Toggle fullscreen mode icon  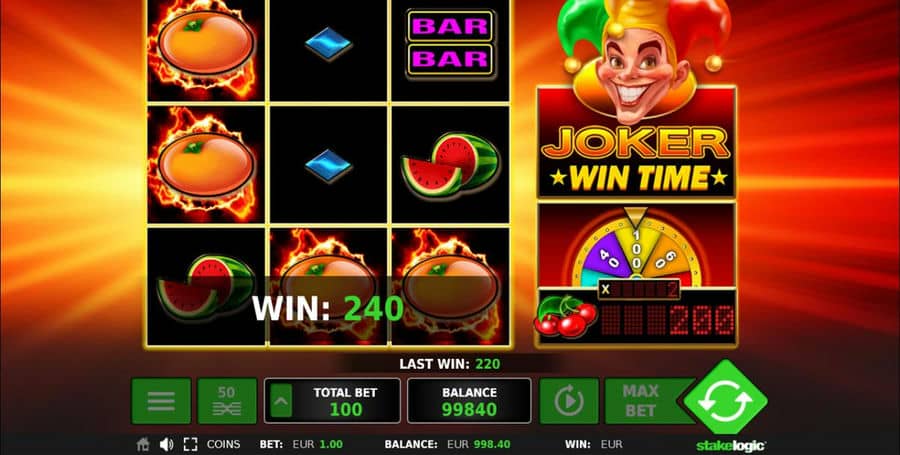coord(191,444)
